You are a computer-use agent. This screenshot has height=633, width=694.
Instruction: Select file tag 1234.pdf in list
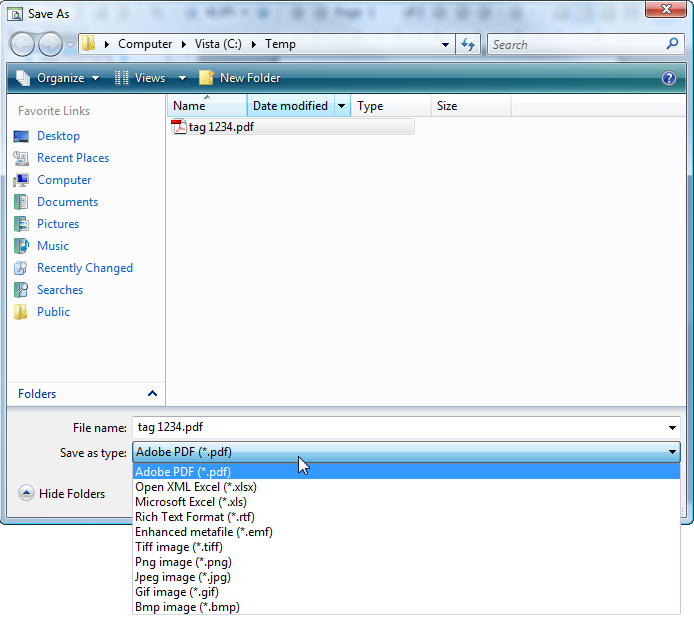point(292,127)
